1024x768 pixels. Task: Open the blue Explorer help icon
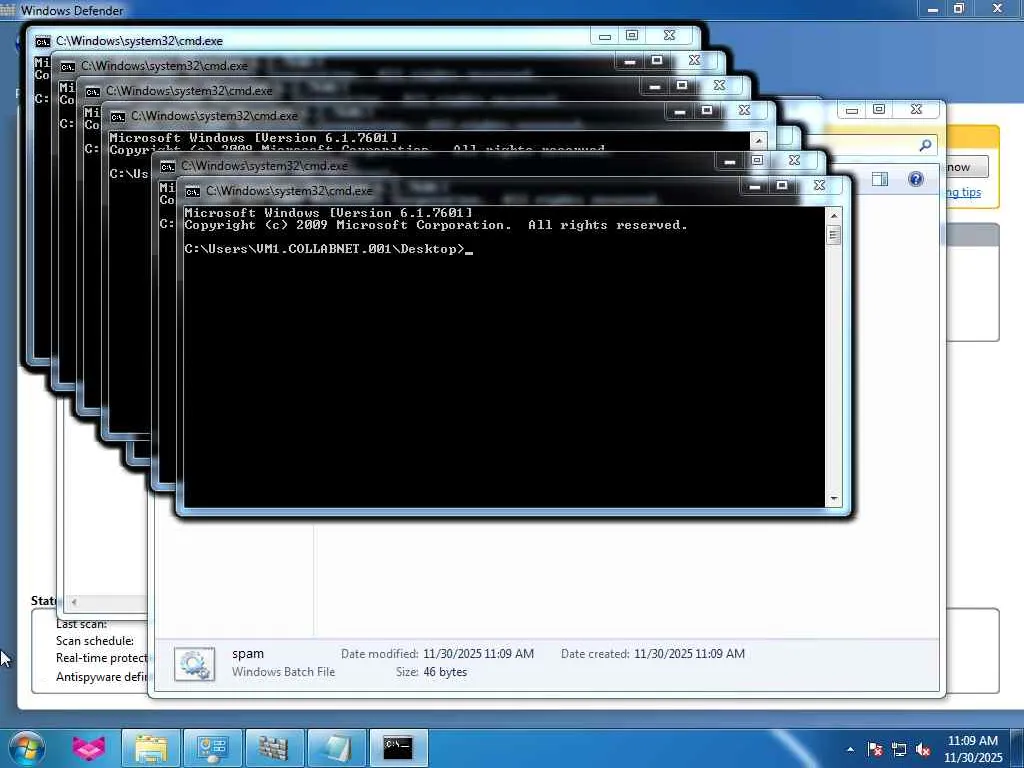[916, 179]
